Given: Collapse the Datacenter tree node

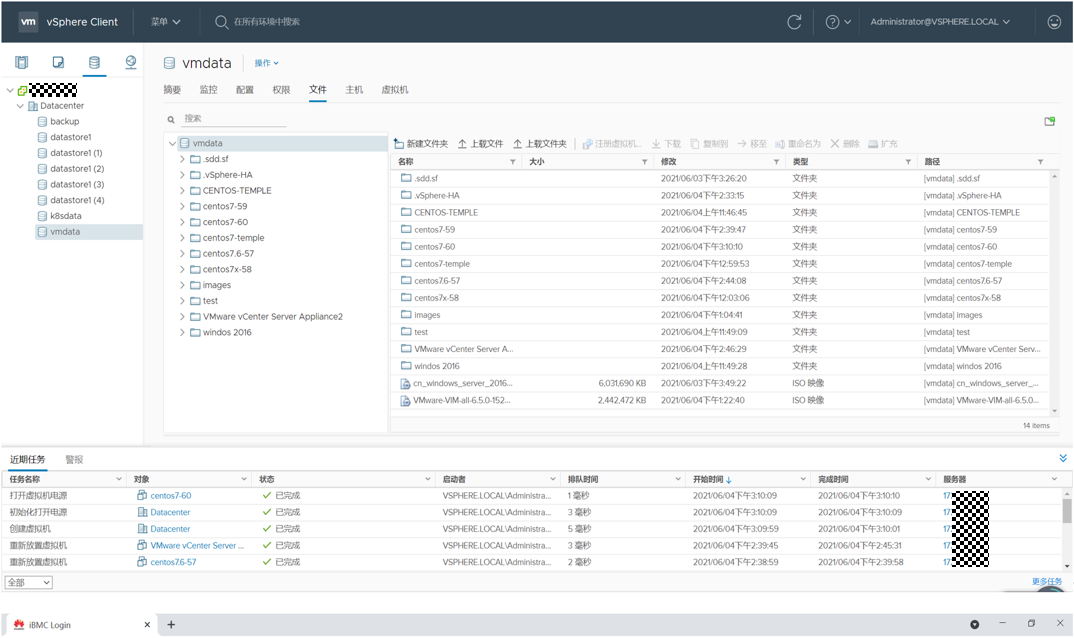Looking at the screenshot, I should (20, 106).
